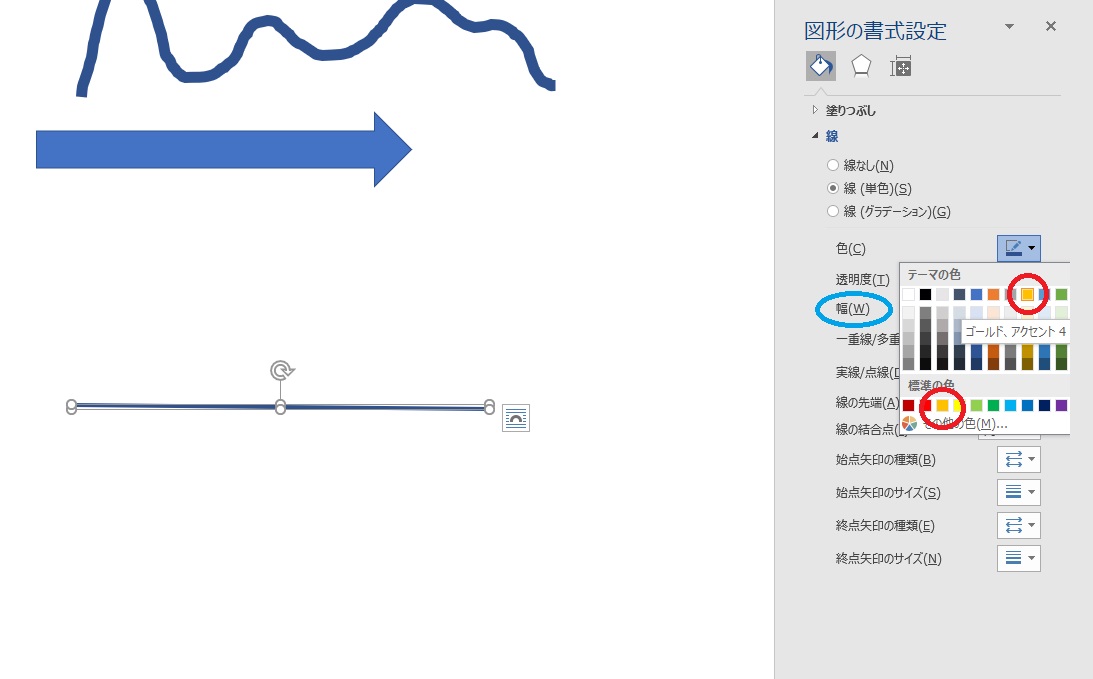Select the blue right arrow shape
The image size is (1093, 679).
pos(224,149)
